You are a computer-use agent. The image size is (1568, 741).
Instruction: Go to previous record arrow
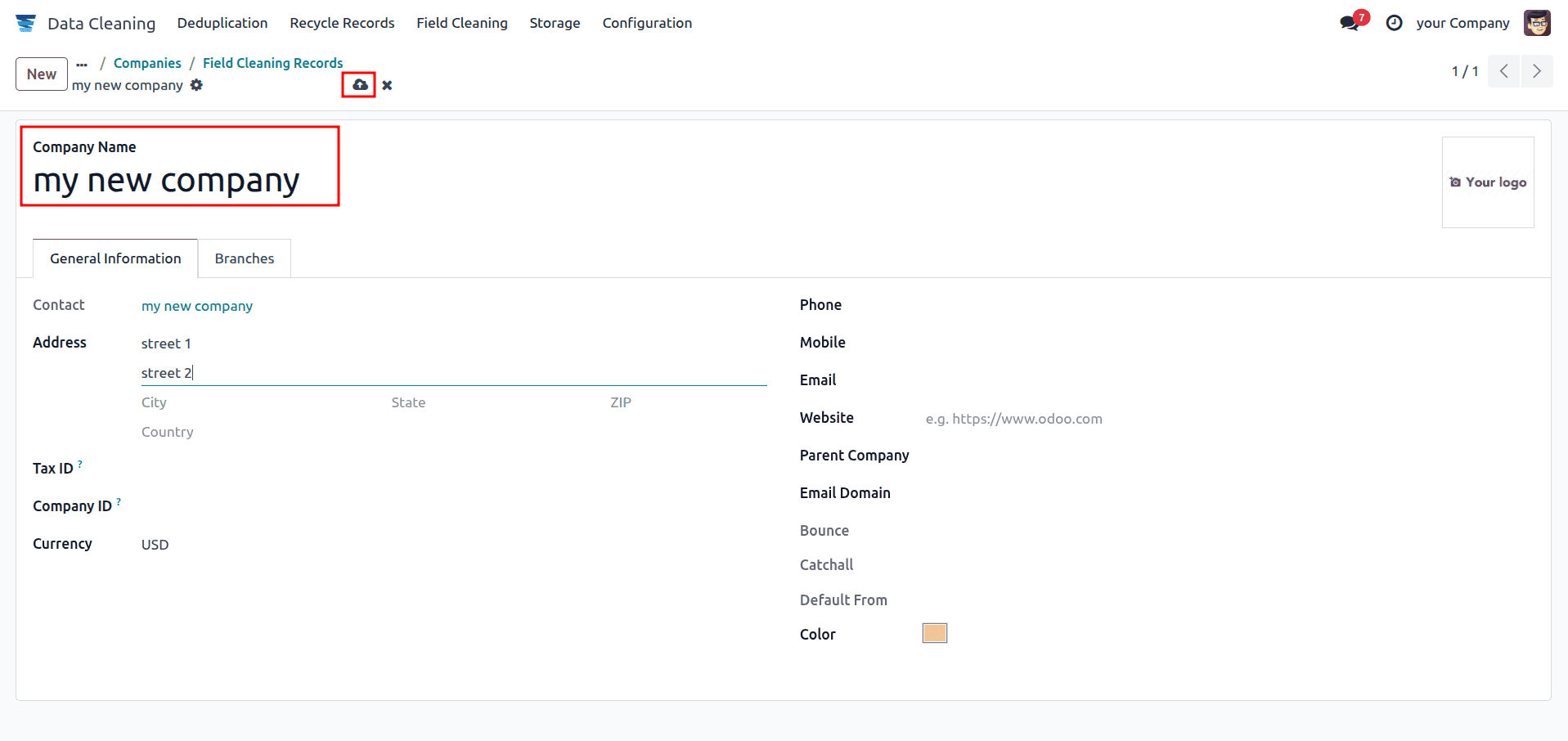1504,71
